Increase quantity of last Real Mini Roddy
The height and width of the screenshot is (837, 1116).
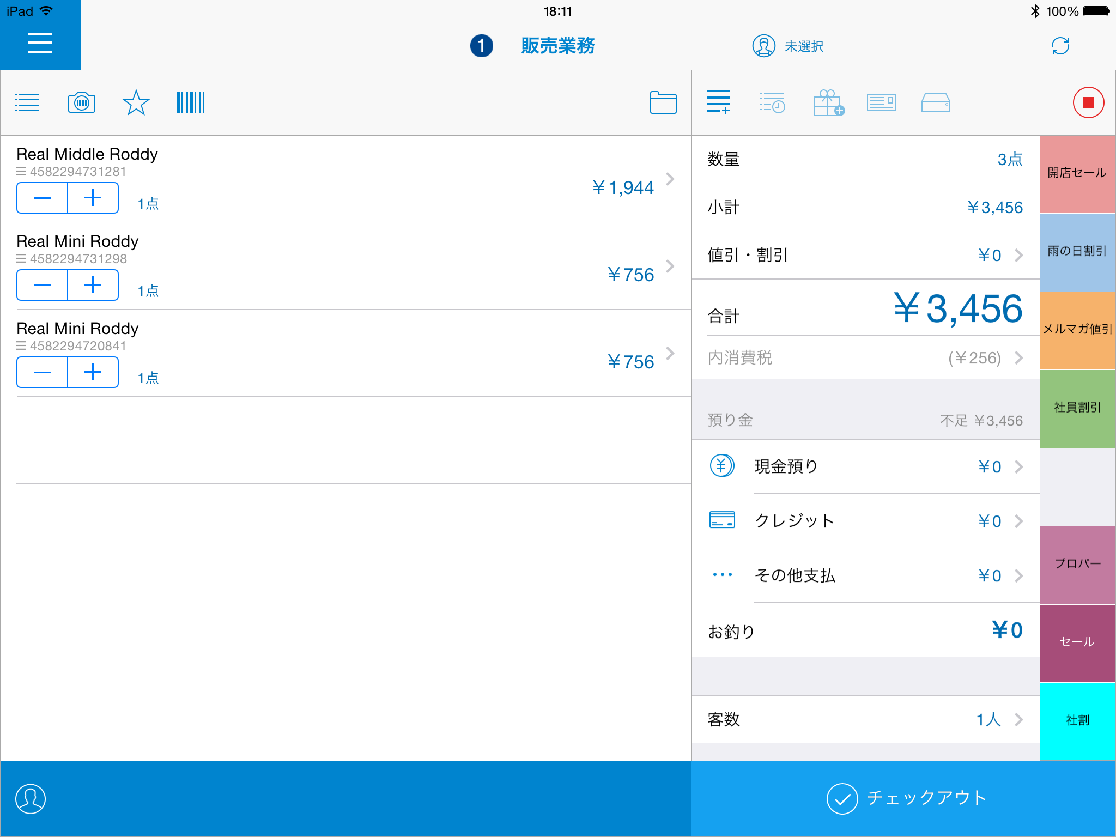tap(93, 372)
